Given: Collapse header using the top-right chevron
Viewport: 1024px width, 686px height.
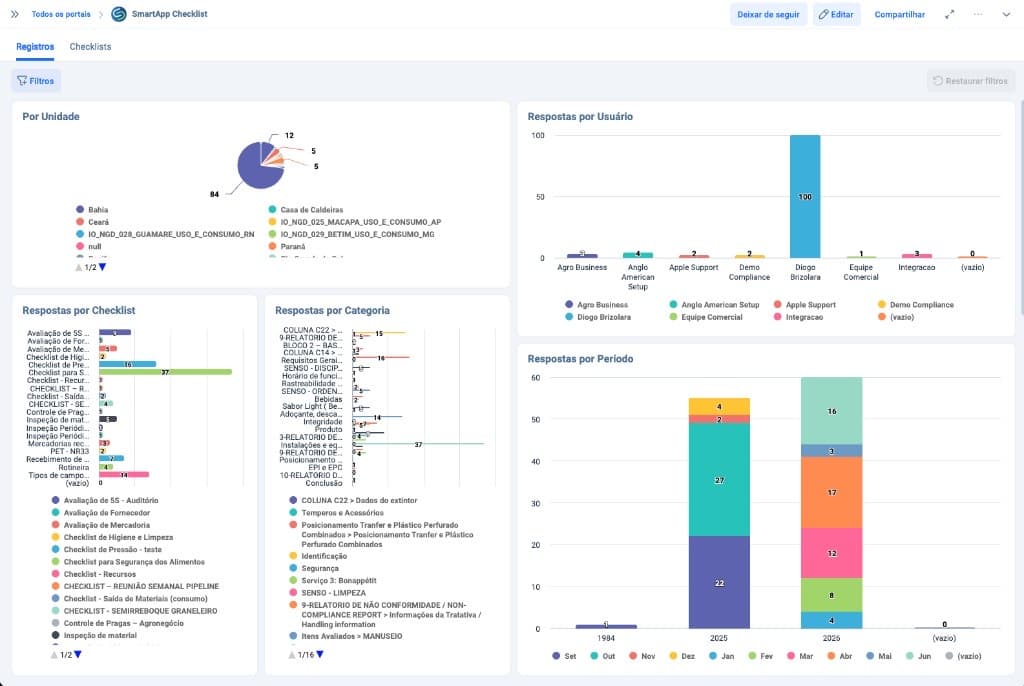Looking at the screenshot, I should point(1006,14).
